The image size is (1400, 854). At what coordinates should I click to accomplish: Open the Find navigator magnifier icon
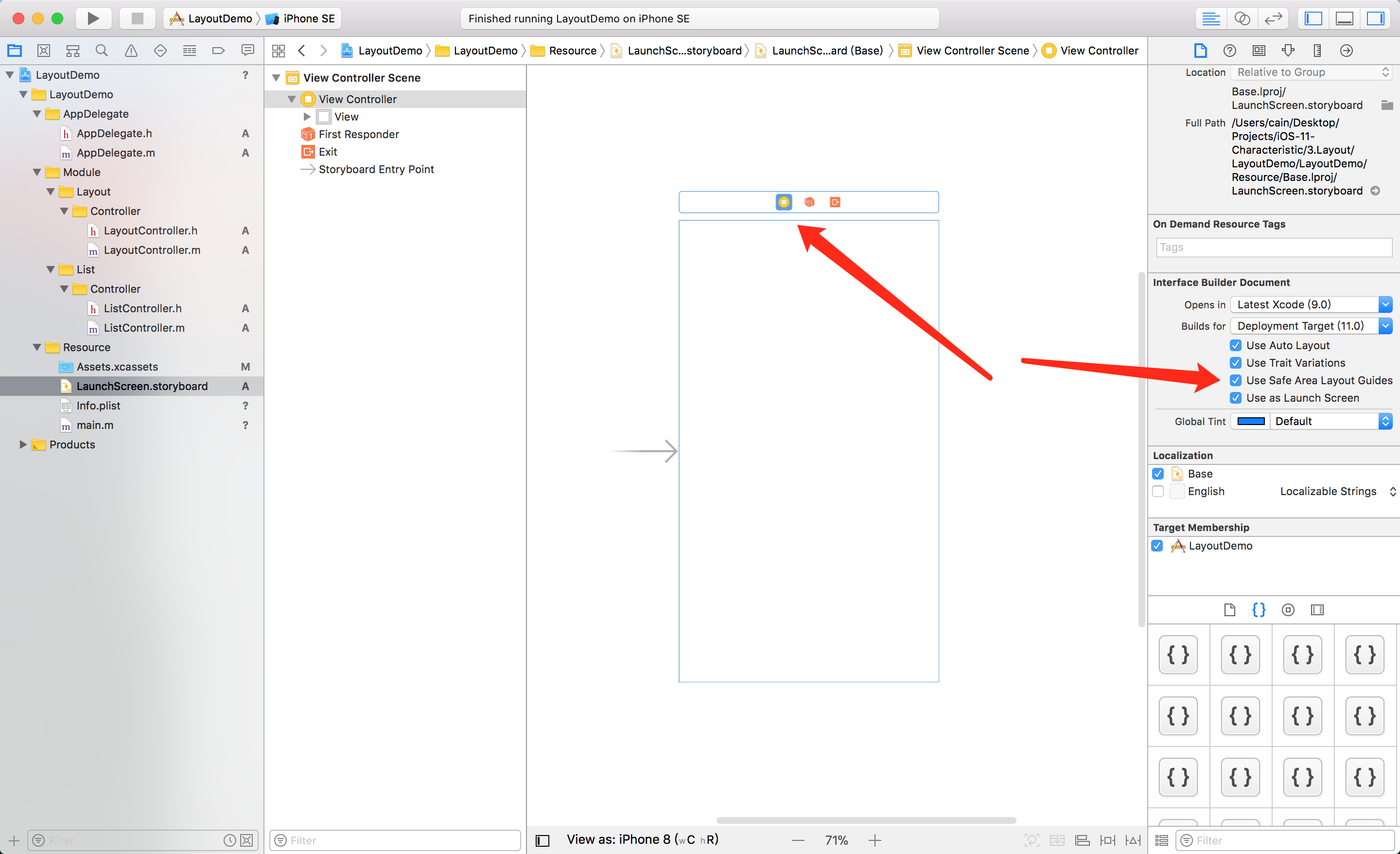102,51
